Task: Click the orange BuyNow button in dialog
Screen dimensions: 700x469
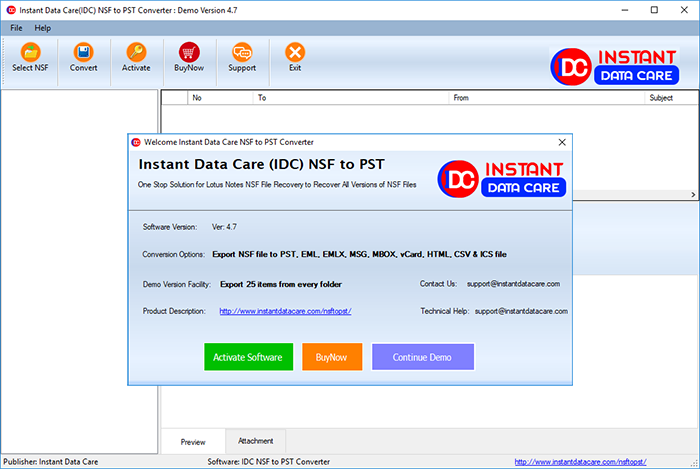Action: (331, 357)
